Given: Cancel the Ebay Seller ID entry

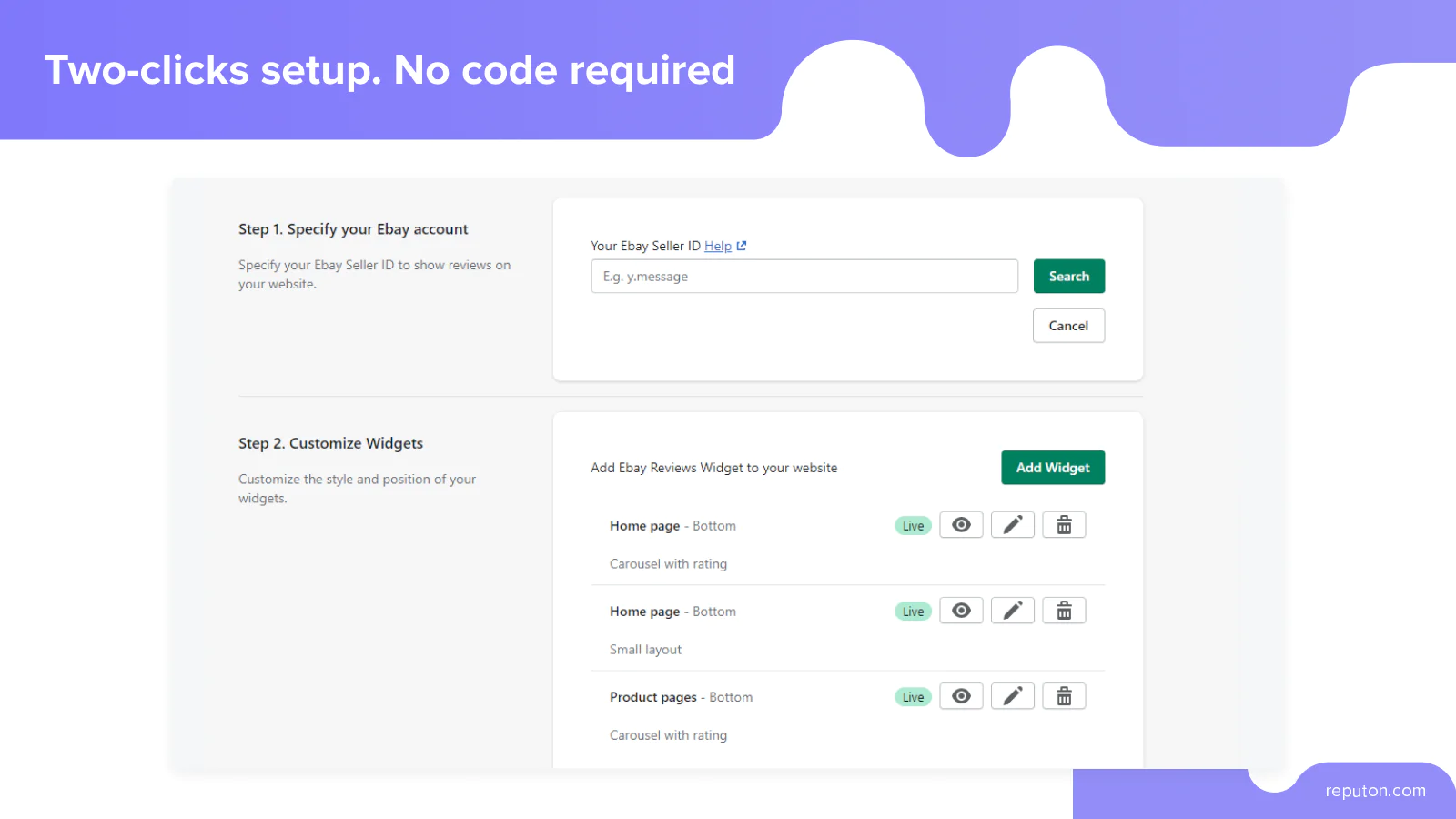Looking at the screenshot, I should (x=1068, y=326).
